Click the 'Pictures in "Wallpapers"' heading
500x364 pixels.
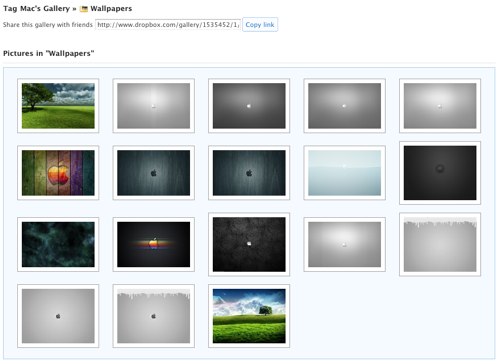(48, 53)
